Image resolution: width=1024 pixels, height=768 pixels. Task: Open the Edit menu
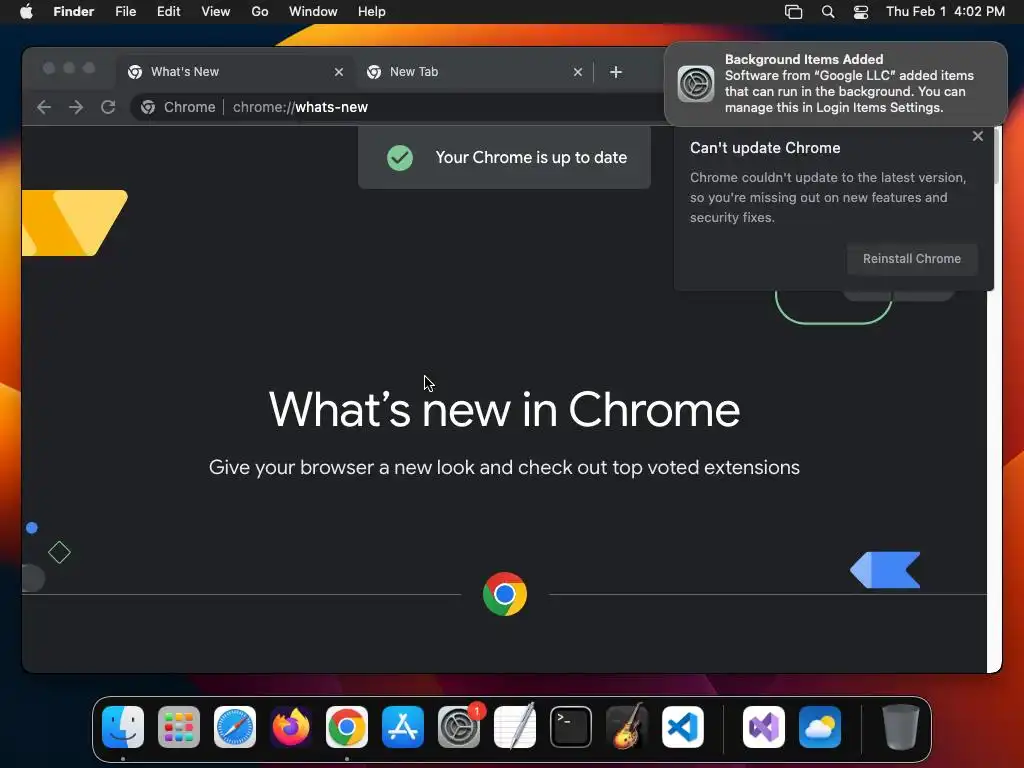pyautogui.click(x=168, y=12)
